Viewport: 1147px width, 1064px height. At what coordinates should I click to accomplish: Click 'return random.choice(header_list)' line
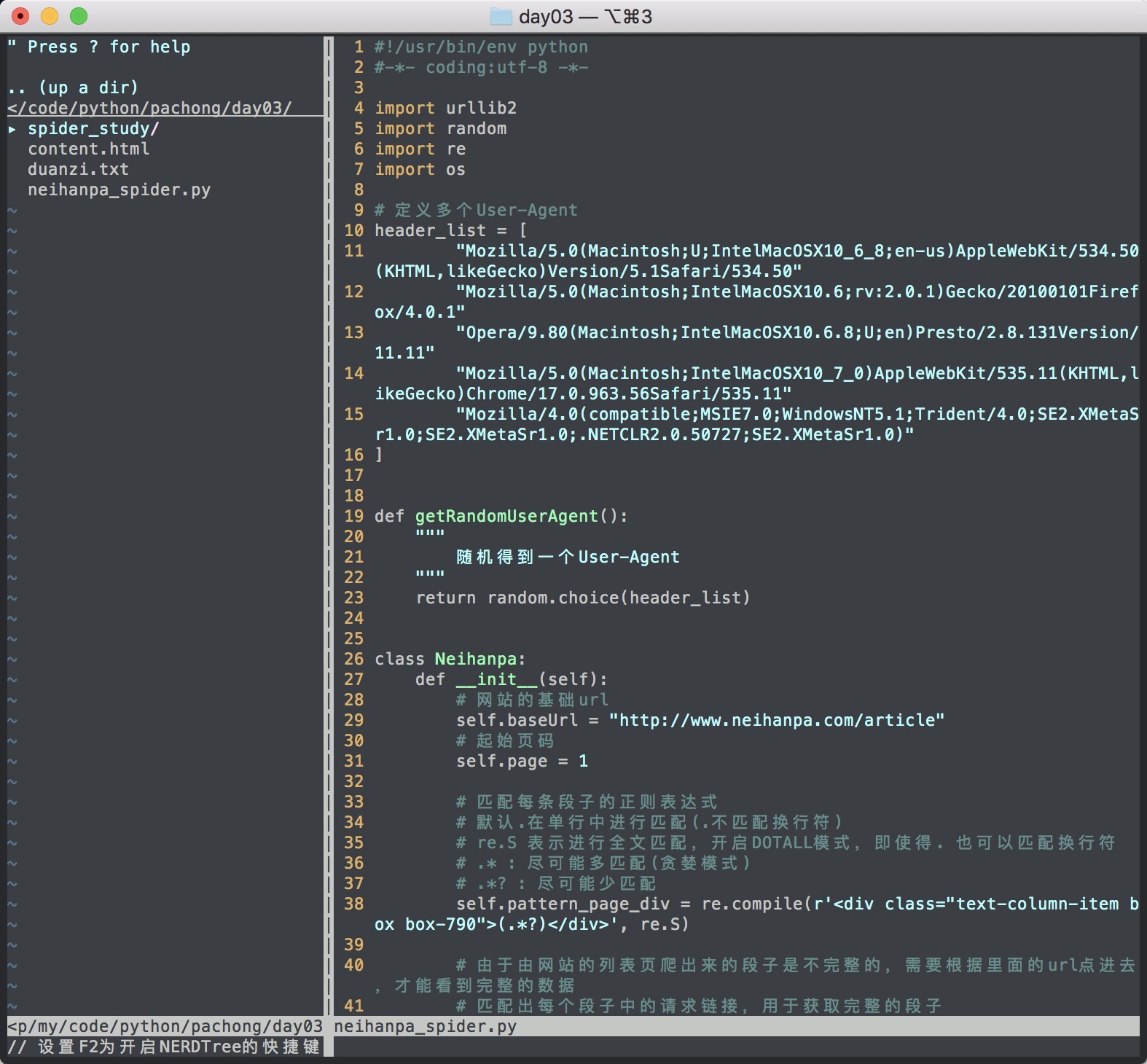coord(583,598)
